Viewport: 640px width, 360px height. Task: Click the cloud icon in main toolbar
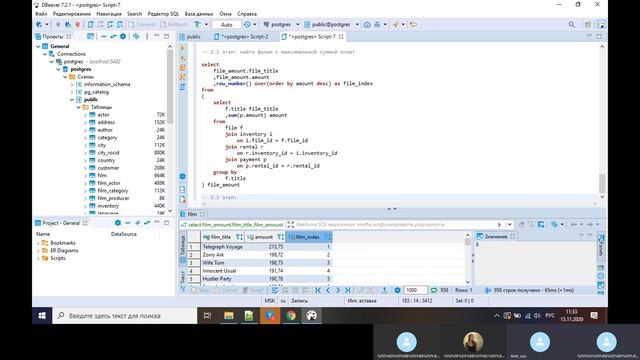[x=367, y=24]
